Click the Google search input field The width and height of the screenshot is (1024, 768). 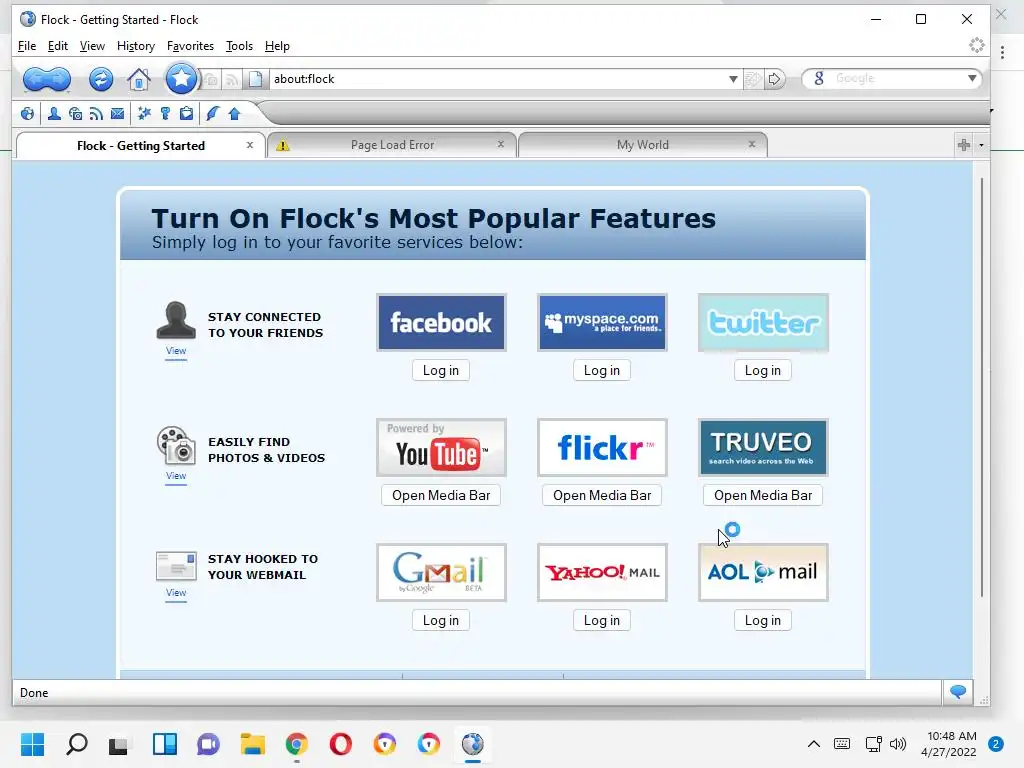coord(896,78)
